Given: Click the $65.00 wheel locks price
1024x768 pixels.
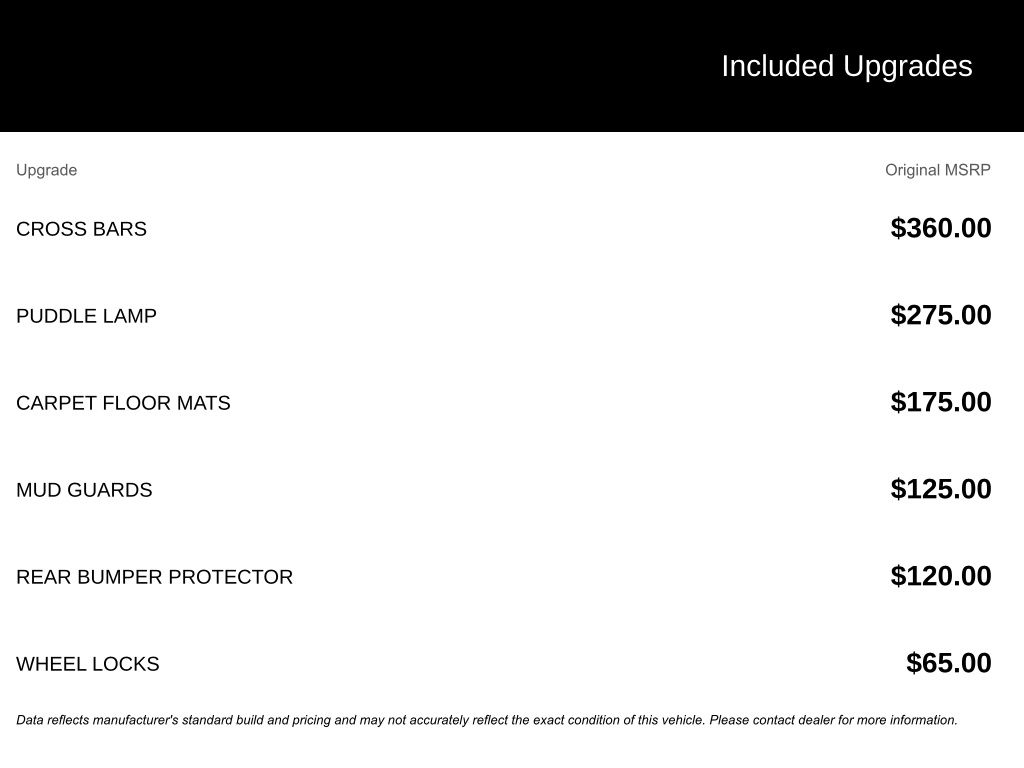Looking at the screenshot, I should tap(948, 663).
